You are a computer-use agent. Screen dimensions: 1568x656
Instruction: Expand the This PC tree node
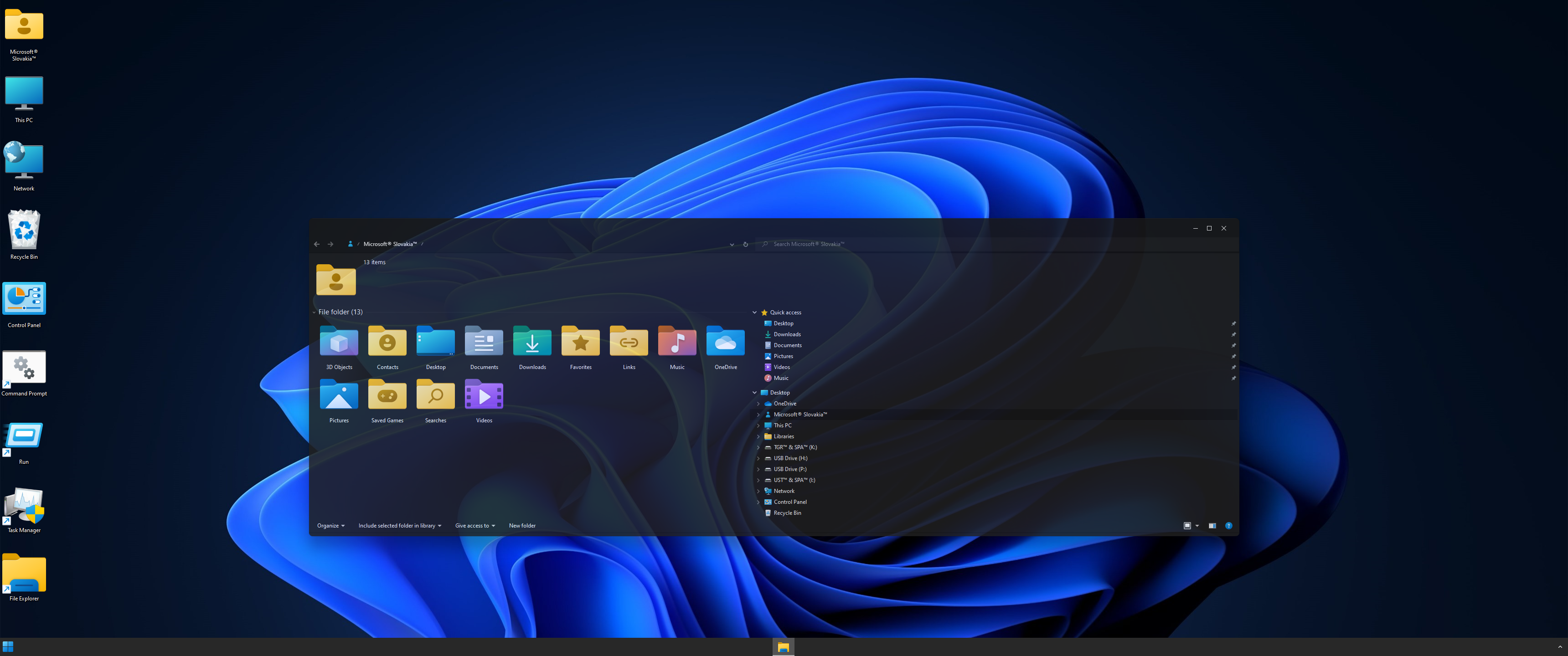click(x=758, y=426)
